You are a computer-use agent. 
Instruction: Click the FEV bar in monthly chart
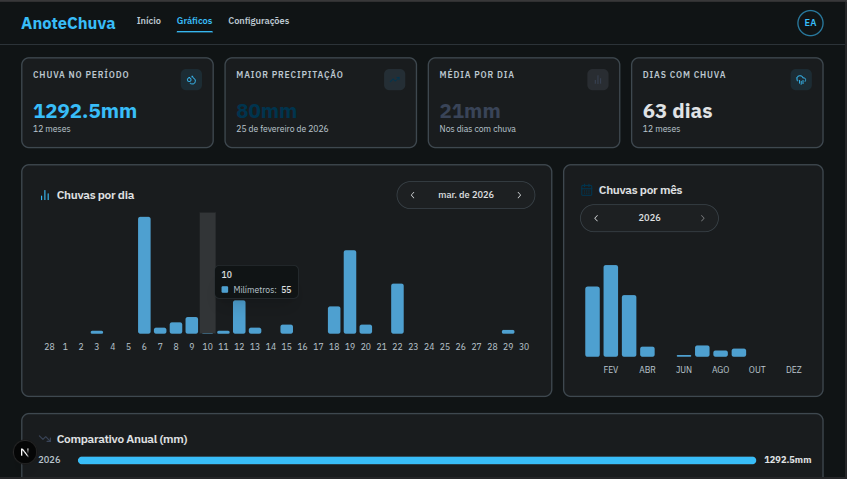click(610, 311)
